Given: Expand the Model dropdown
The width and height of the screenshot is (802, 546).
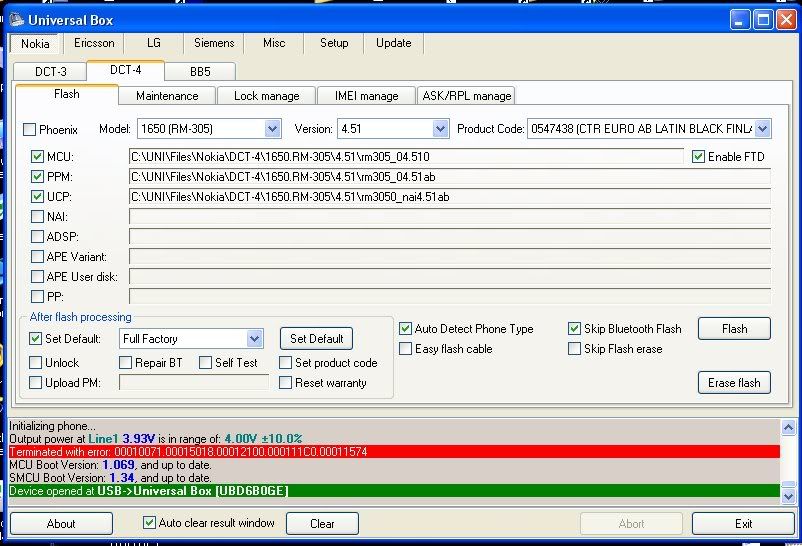Looking at the screenshot, I should (x=273, y=128).
